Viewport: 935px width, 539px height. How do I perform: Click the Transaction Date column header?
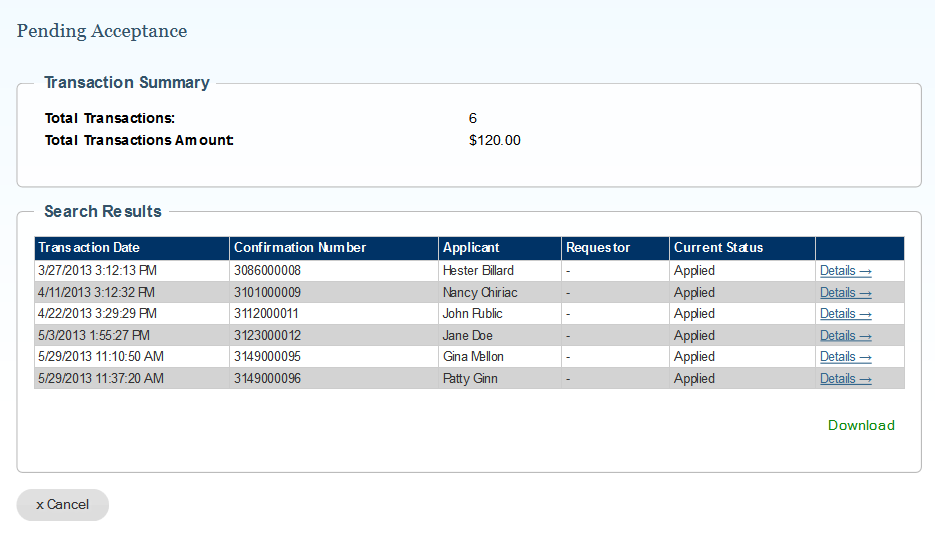click(89, 248)
